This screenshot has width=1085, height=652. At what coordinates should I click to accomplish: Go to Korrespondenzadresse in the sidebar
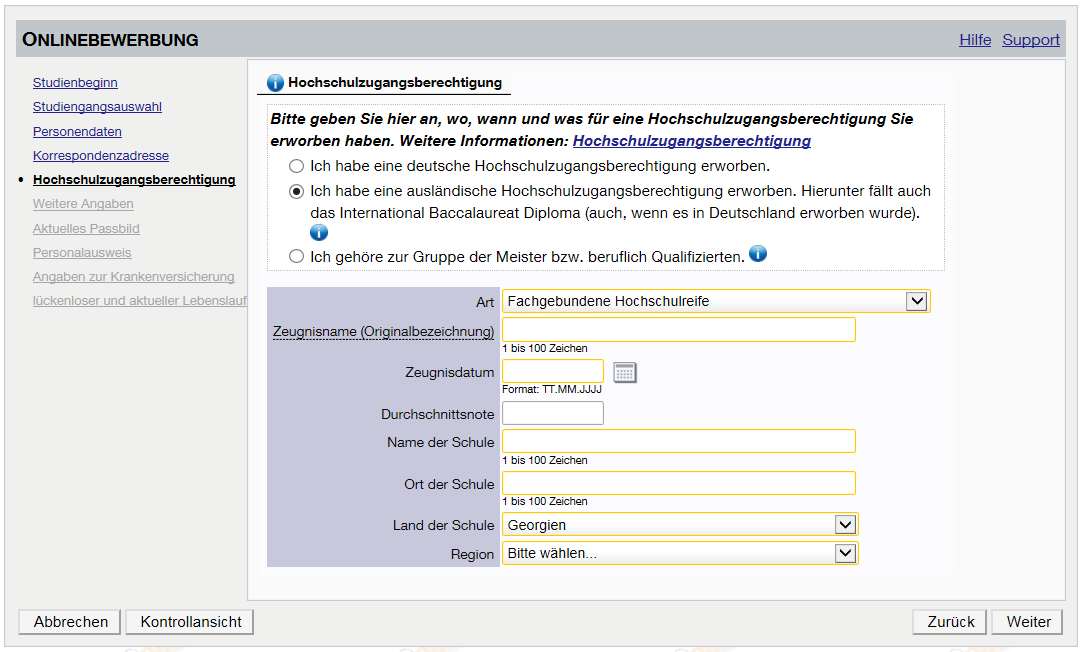click(x=100, y=156)
